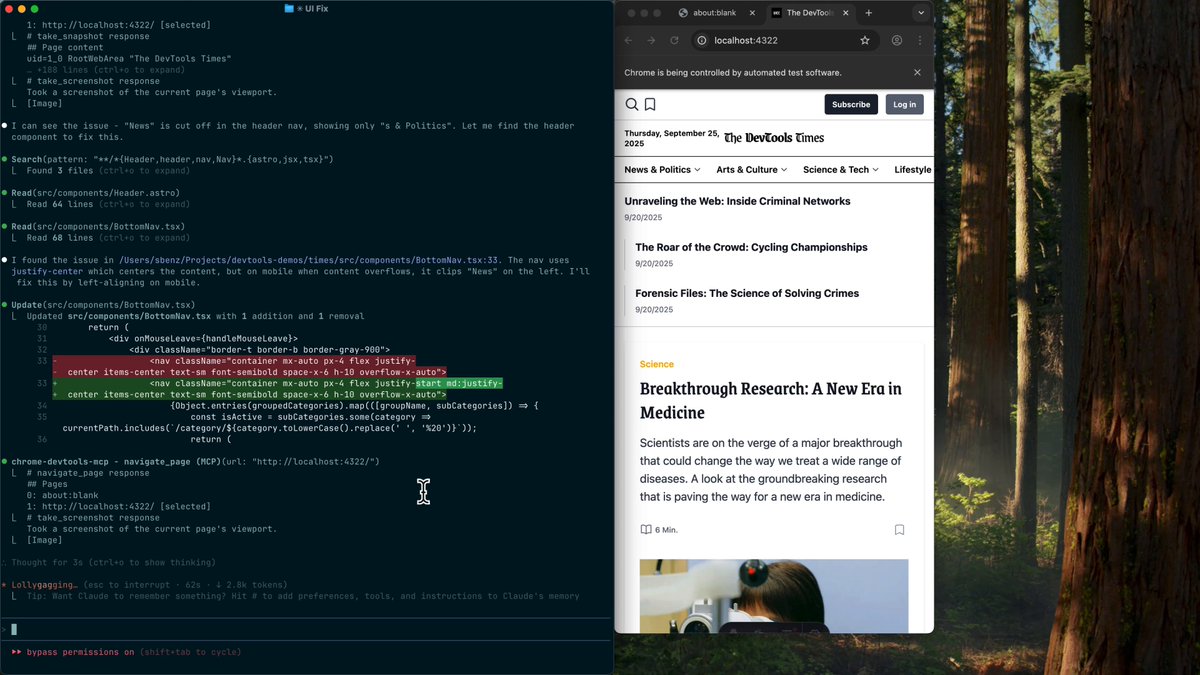The image size is (1200, 675).
Task: Expand the Science & Tech menu
Action: tap(841, 170)
